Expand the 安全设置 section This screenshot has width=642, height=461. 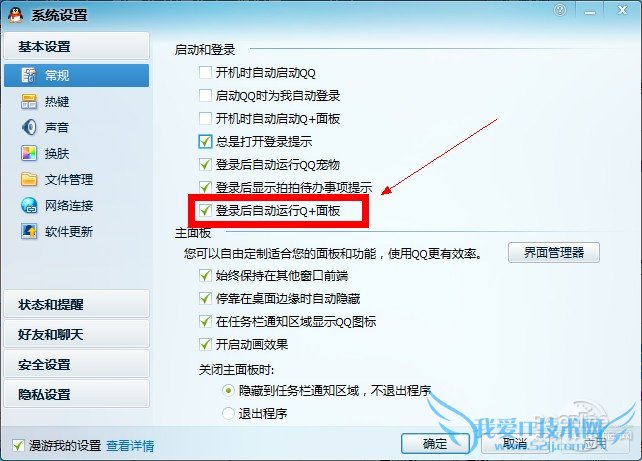click(x=77, y=364)
